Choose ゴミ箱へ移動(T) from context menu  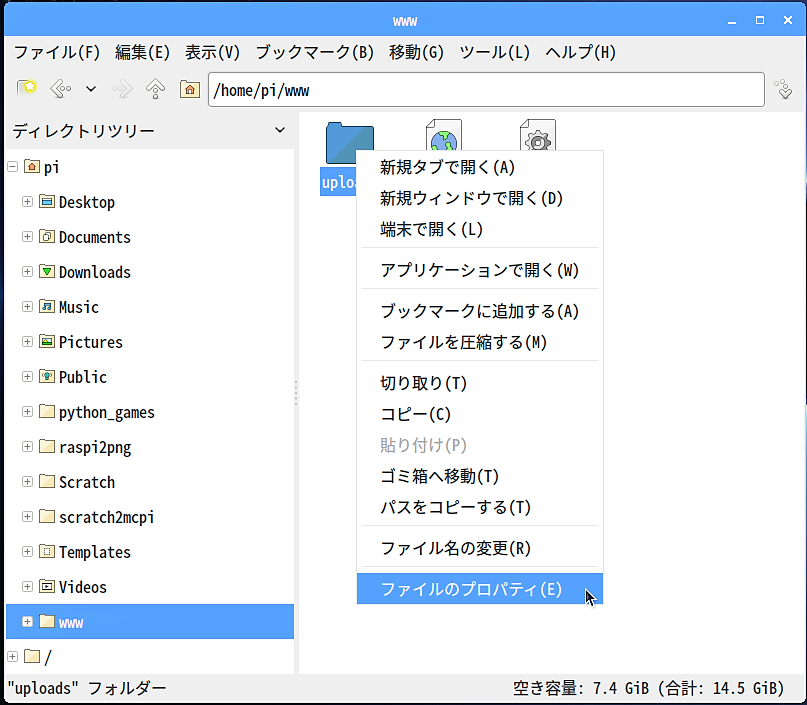click(x=480, y=476)
